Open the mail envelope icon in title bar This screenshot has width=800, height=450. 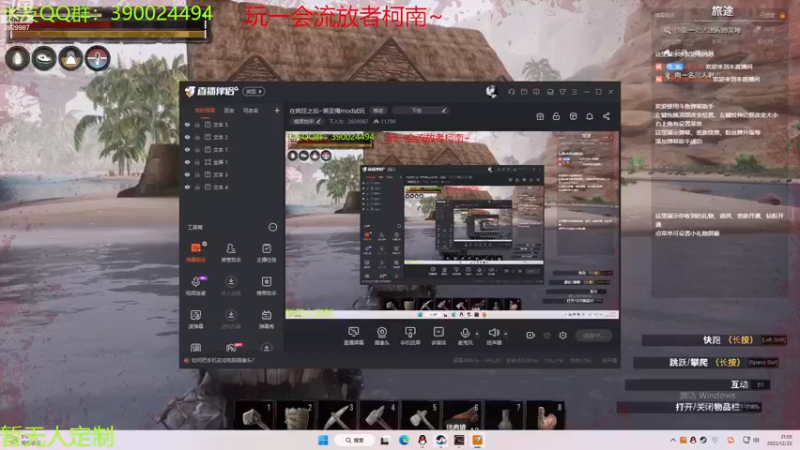[524, 92]
